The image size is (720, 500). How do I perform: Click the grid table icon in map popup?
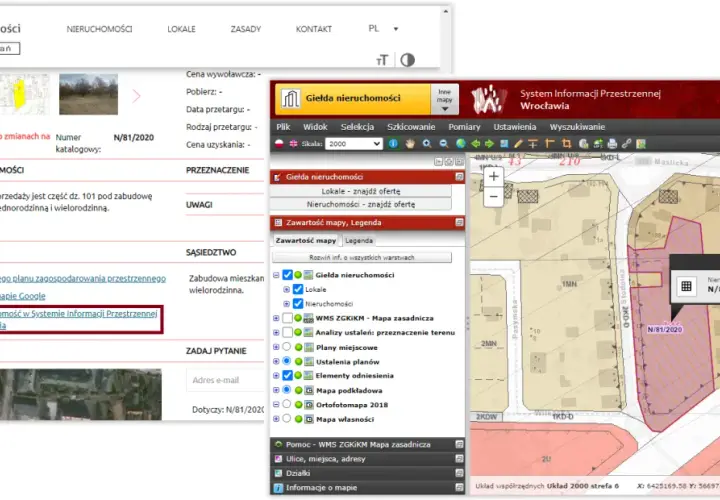(x=686, y=286)
